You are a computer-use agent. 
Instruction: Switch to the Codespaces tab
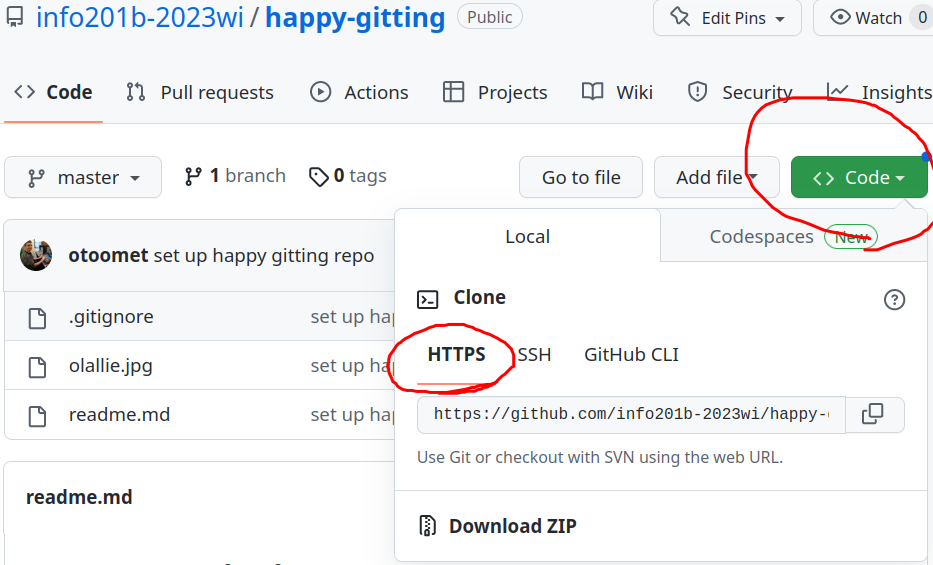(x=793, y=236)
